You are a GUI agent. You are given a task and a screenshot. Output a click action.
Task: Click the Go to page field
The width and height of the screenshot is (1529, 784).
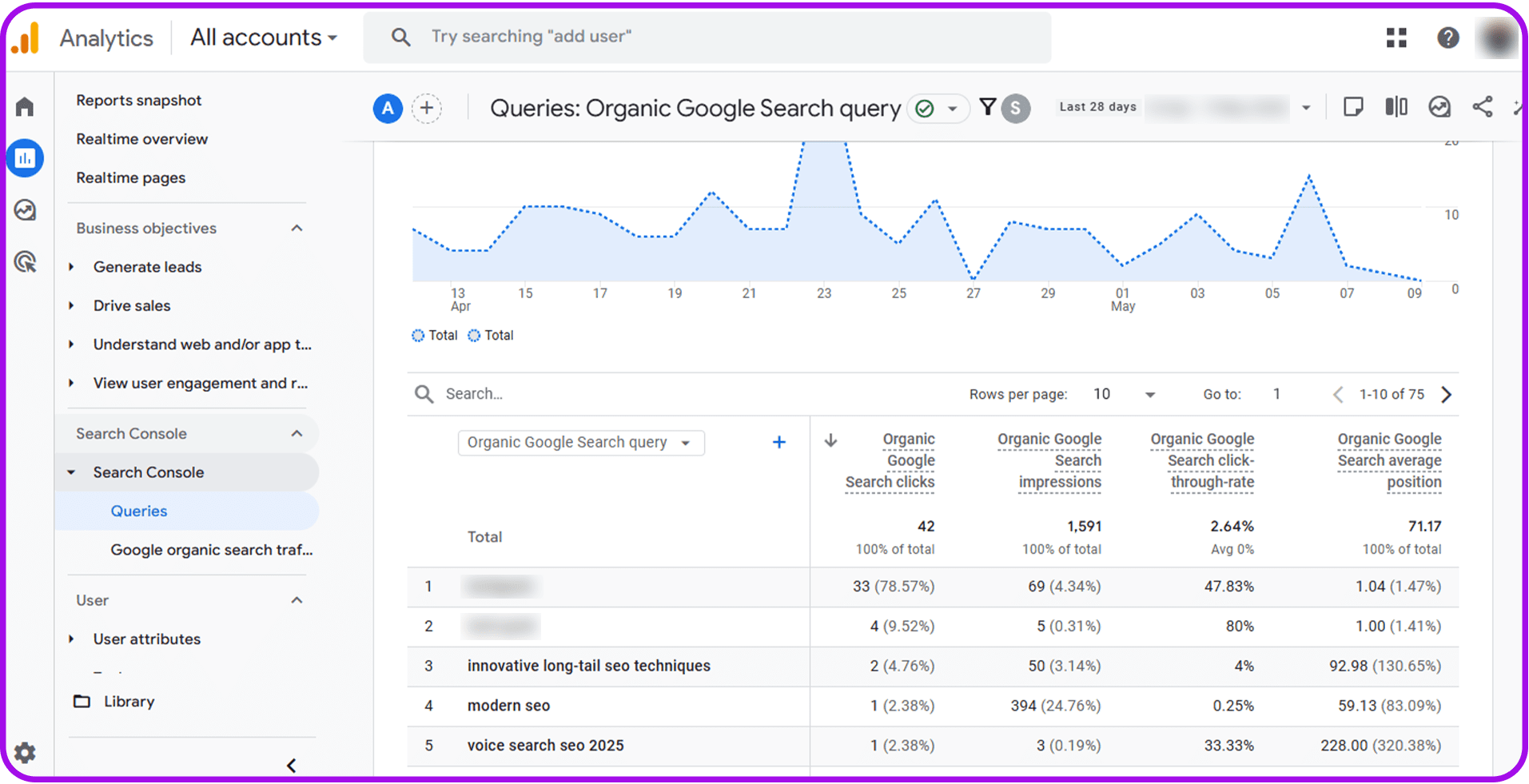click(x=1277, y=394)
